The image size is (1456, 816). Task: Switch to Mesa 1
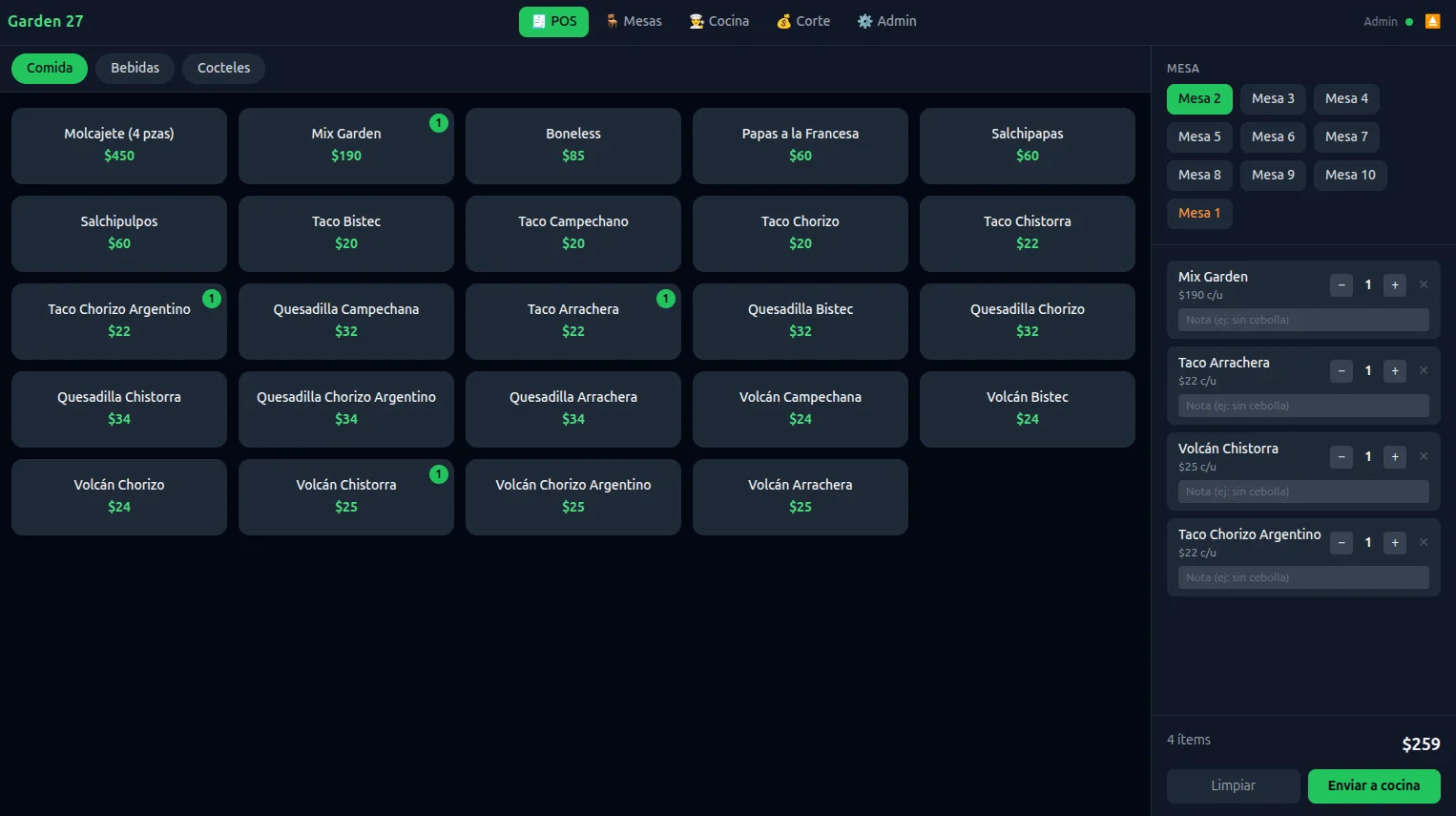(1199, 213)
